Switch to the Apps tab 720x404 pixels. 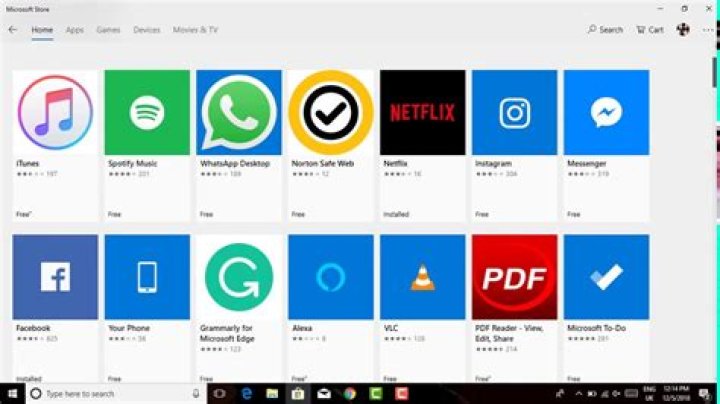[x=75, y=30]
